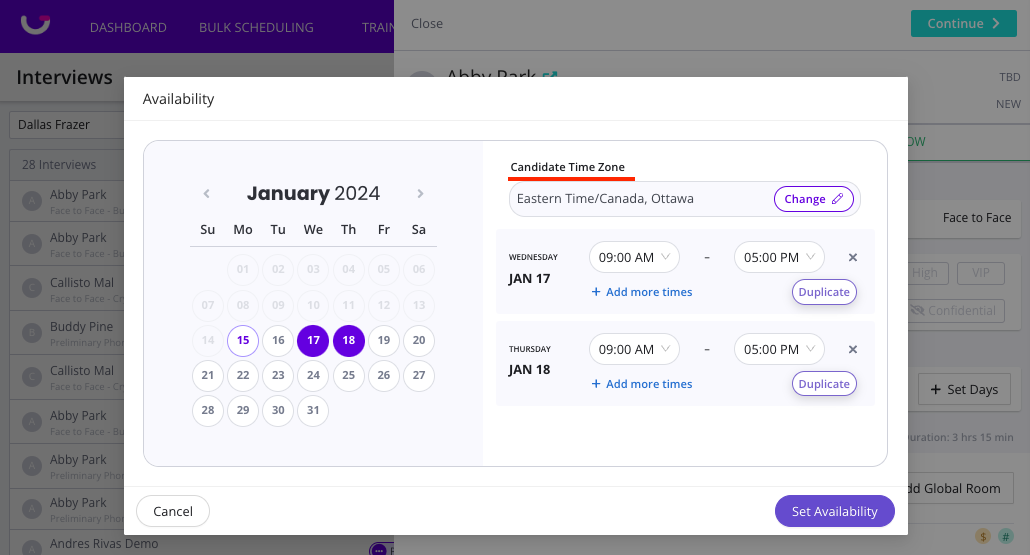The image size is (1030, 555).
Task: Select January 31 on the calendar
Action: point(313,411)
